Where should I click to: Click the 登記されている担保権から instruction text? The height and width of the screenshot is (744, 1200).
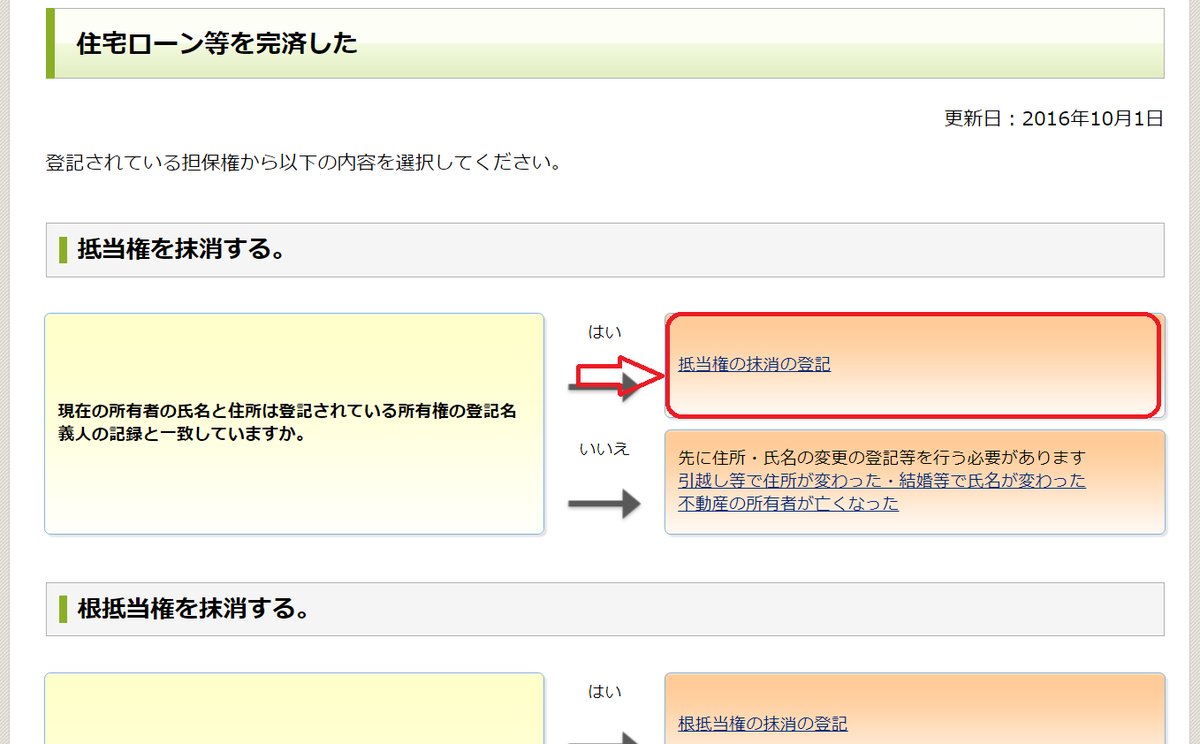pos(303,162)
